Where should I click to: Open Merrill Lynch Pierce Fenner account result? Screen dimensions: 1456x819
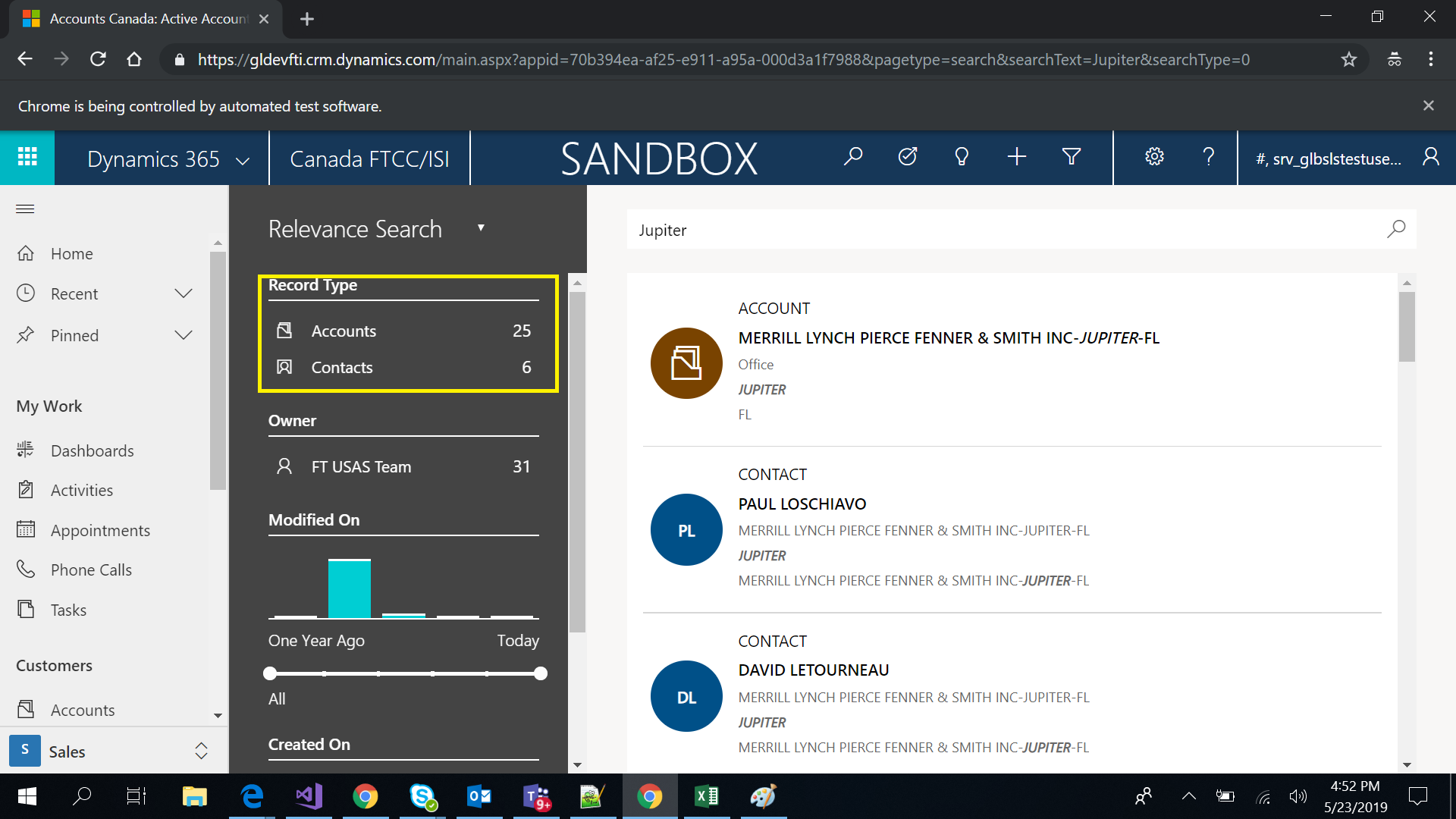pos(949,338)
